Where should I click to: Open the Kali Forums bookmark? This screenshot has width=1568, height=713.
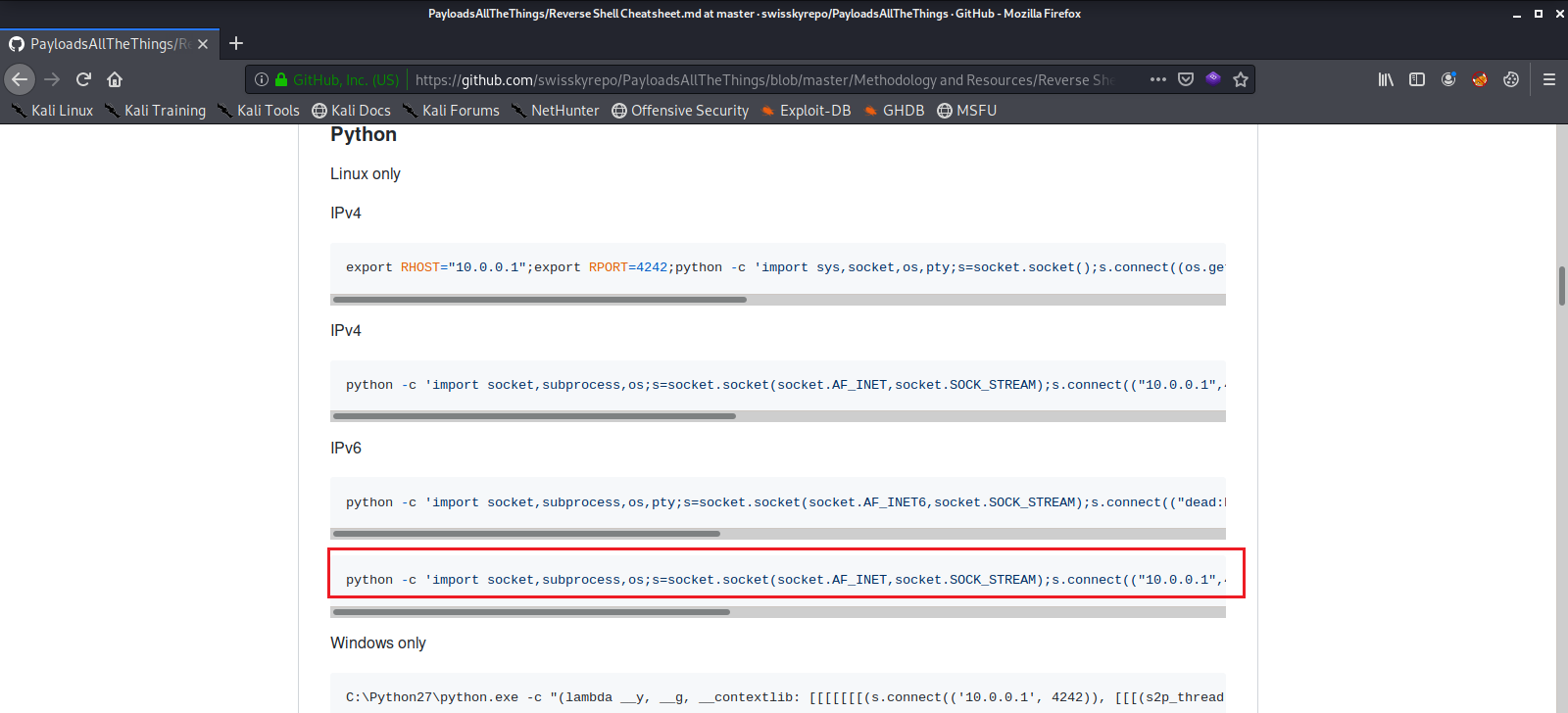pos(450,111)
